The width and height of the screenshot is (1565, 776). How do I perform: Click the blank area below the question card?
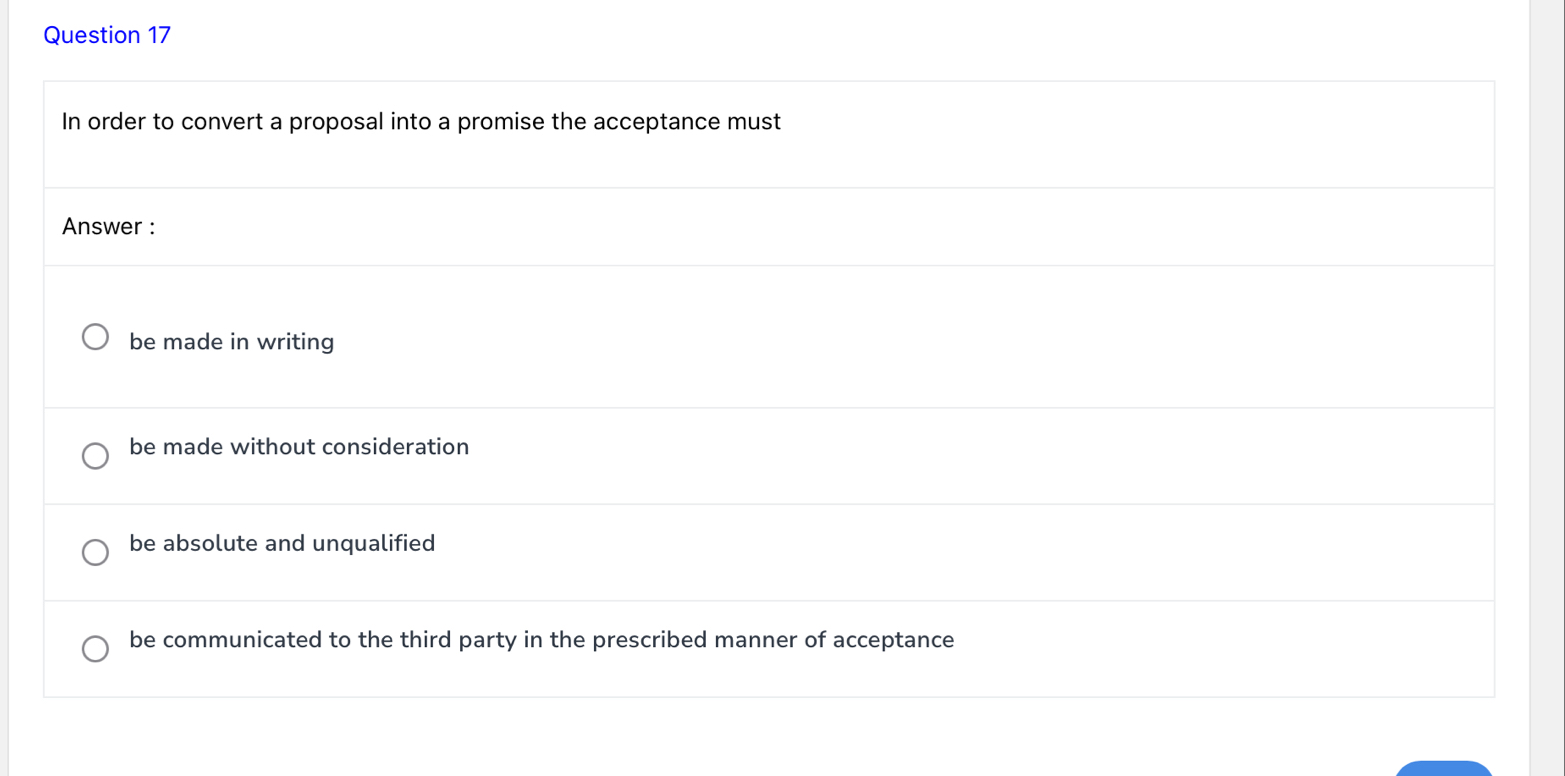[700, 730]
